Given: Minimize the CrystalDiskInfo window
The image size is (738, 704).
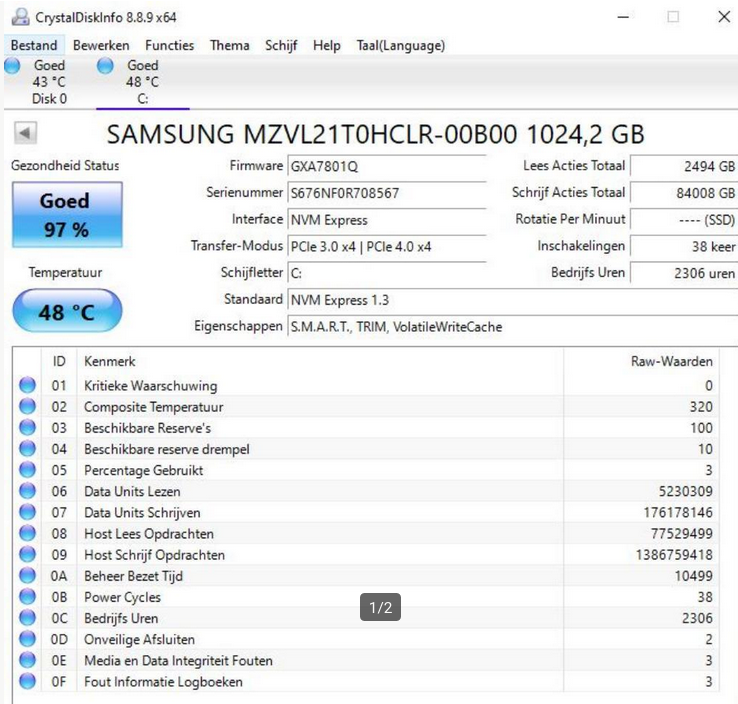Looking at the screenshot, I should [623, 17].
